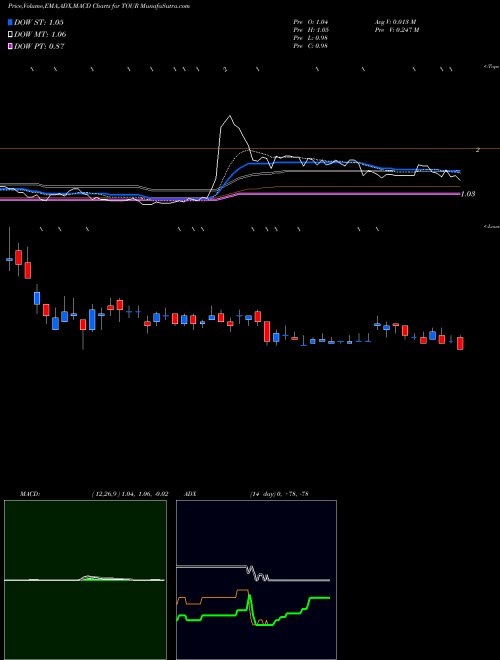Select the 'DOW ST: 1.05' legend text
Screen dimensions: 500x660
39,22
